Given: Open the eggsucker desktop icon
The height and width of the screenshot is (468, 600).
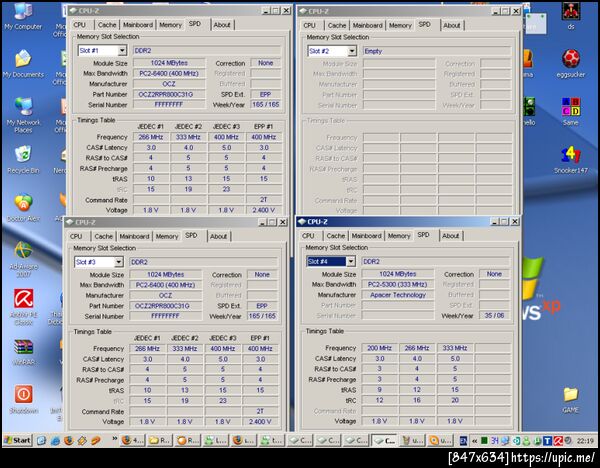Looking at the screenshot, I should pyautogui.click(x=570, y=59).
